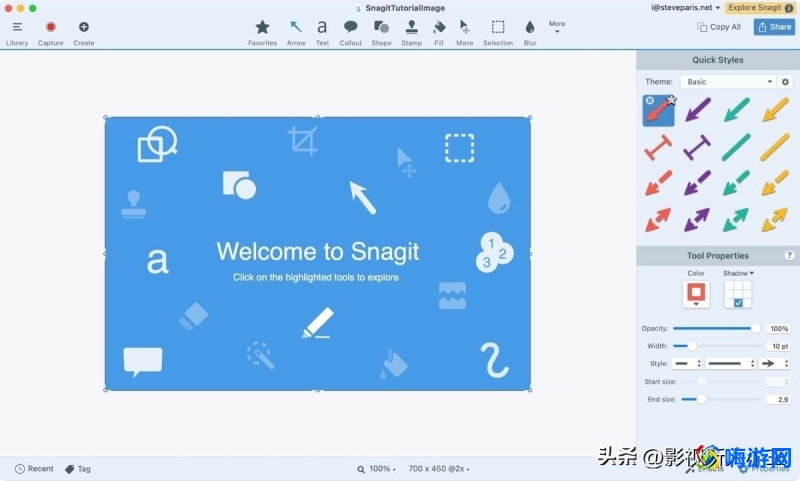The width and height of the screenshot is (800, 481).
Task: Choose the green plain line style
Action: pyautogui.click(x=736, y=147)
